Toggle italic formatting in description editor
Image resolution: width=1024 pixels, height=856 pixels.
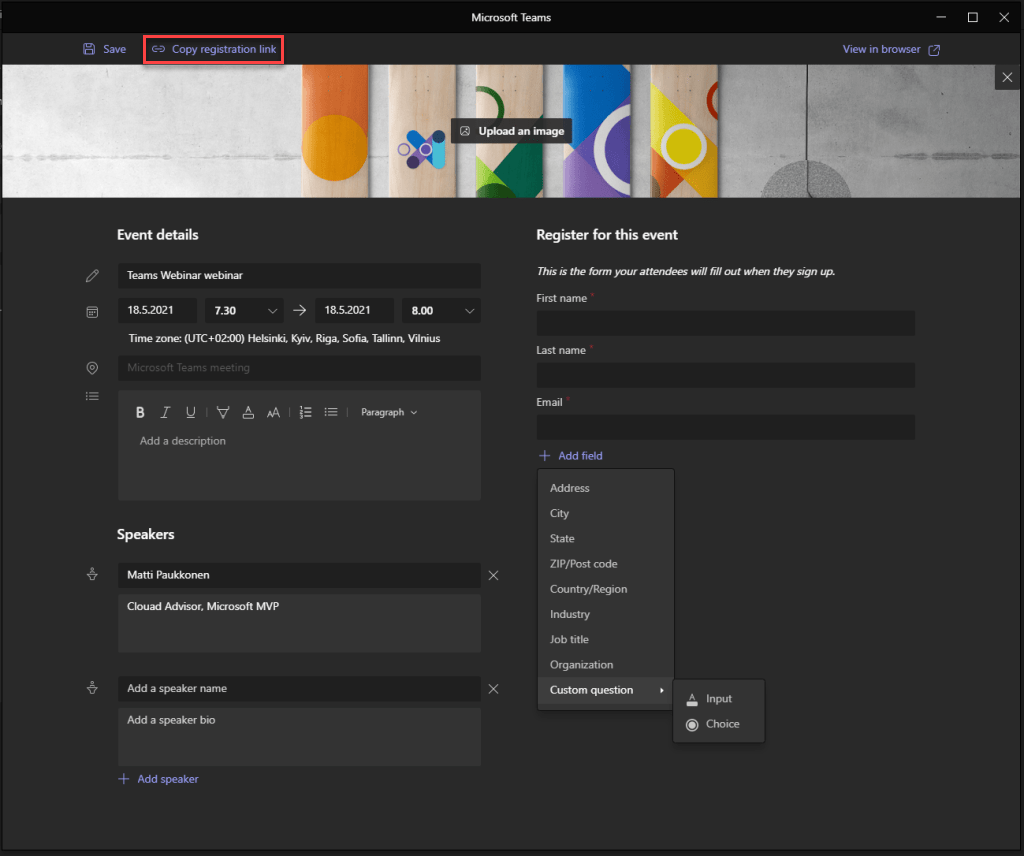[x=166, y=412]
